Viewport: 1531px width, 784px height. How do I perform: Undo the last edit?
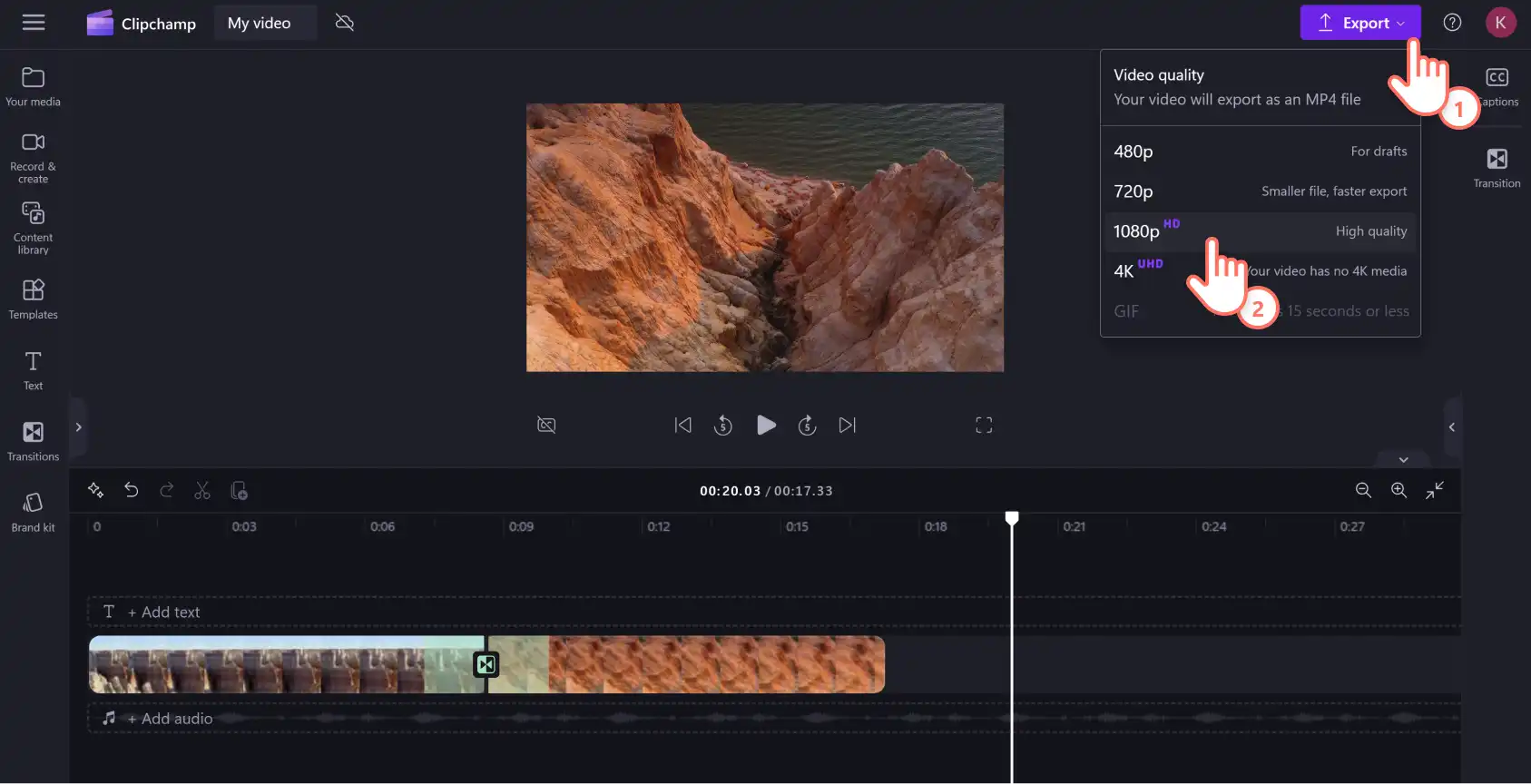[132, 491]
